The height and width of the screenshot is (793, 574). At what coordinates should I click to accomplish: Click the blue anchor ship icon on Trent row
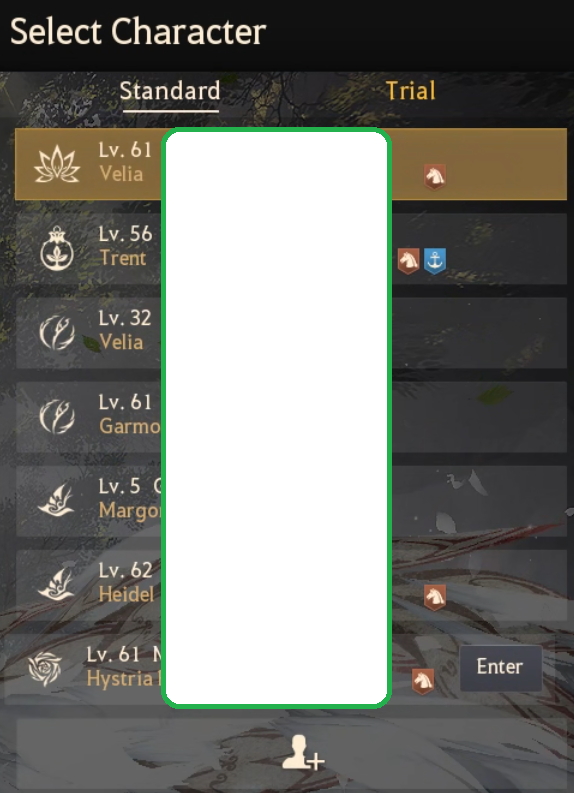434,261
